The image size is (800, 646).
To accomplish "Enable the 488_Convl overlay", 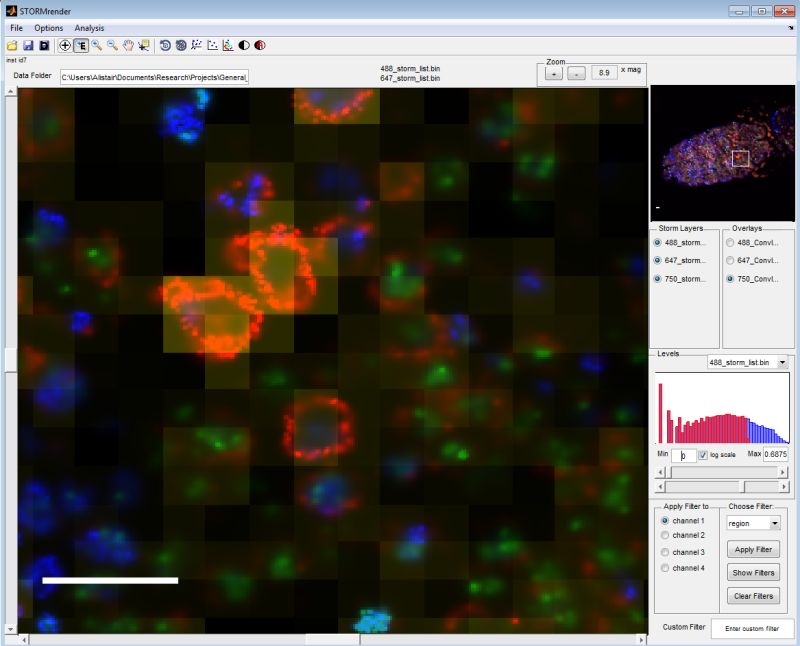I will [x=730, y=242].
